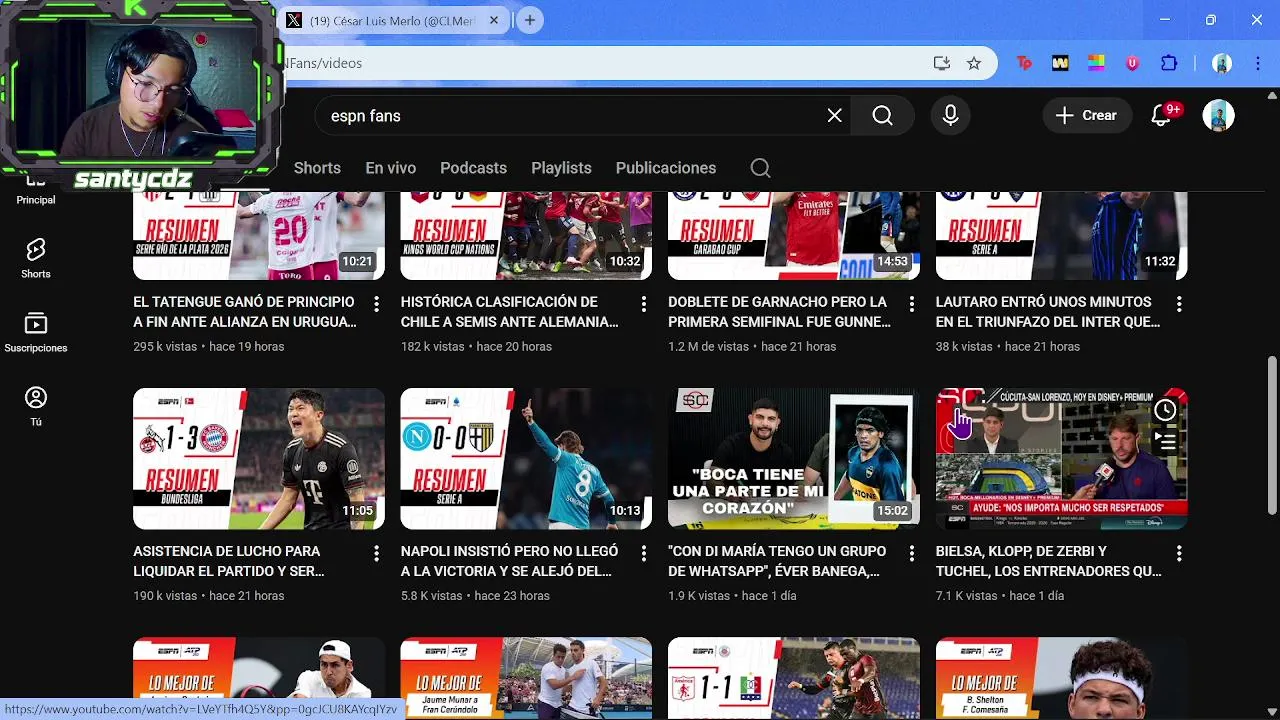Open CON DI MARÍA TENGO UN GRUPO title

point(777,561)
